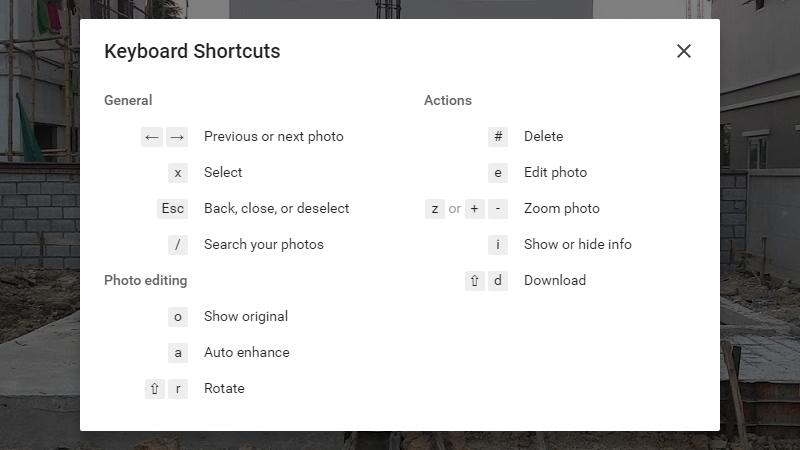
Task: Click the left arrow key icon
Action: 152,137
